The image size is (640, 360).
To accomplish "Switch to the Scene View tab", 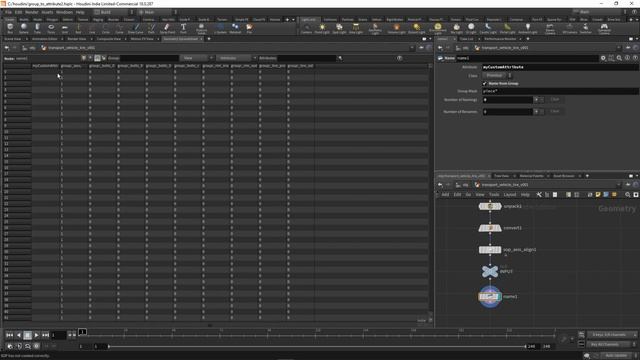I will pos(13,39).
